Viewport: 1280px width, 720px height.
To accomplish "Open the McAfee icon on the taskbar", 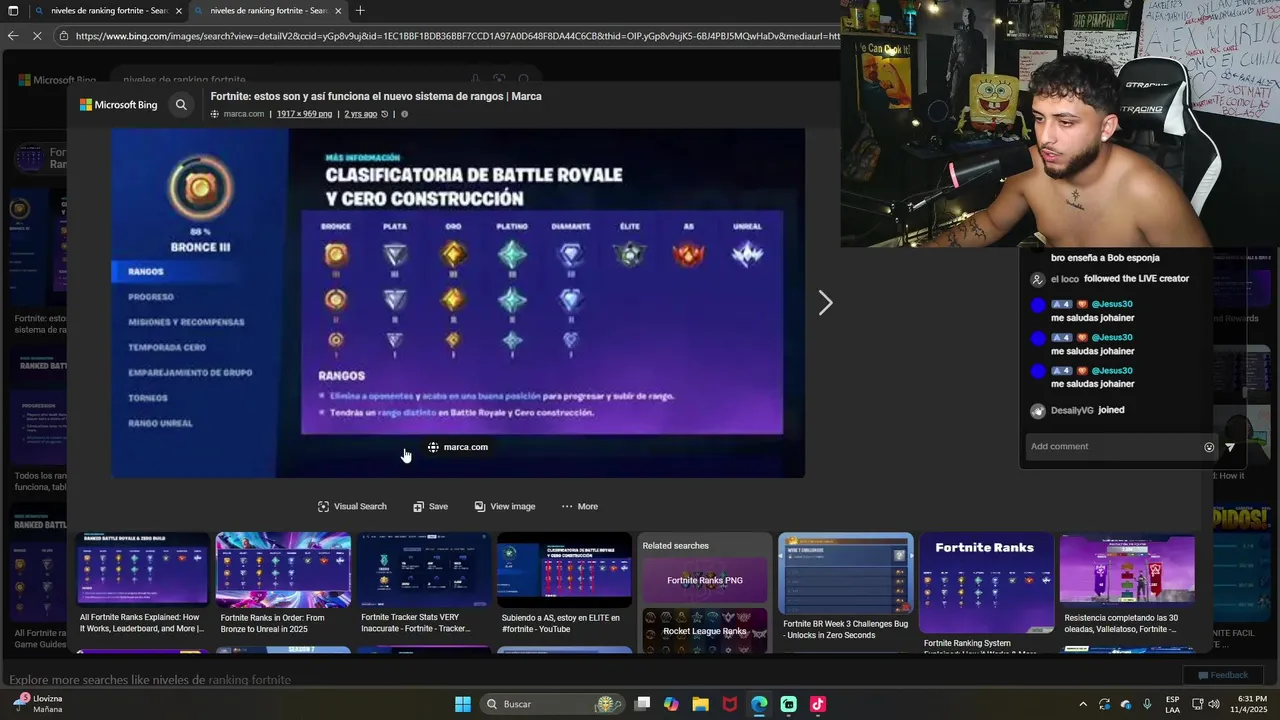I will [x=730, y=704].
